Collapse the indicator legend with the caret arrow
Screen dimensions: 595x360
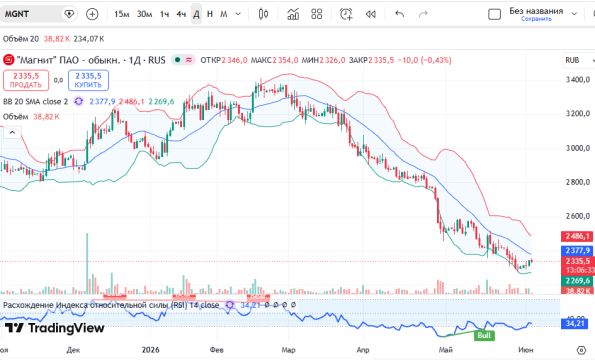pos(12,132)
